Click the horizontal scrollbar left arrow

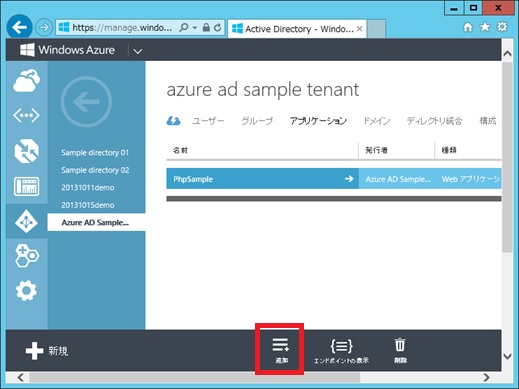[x=21, y=377]
